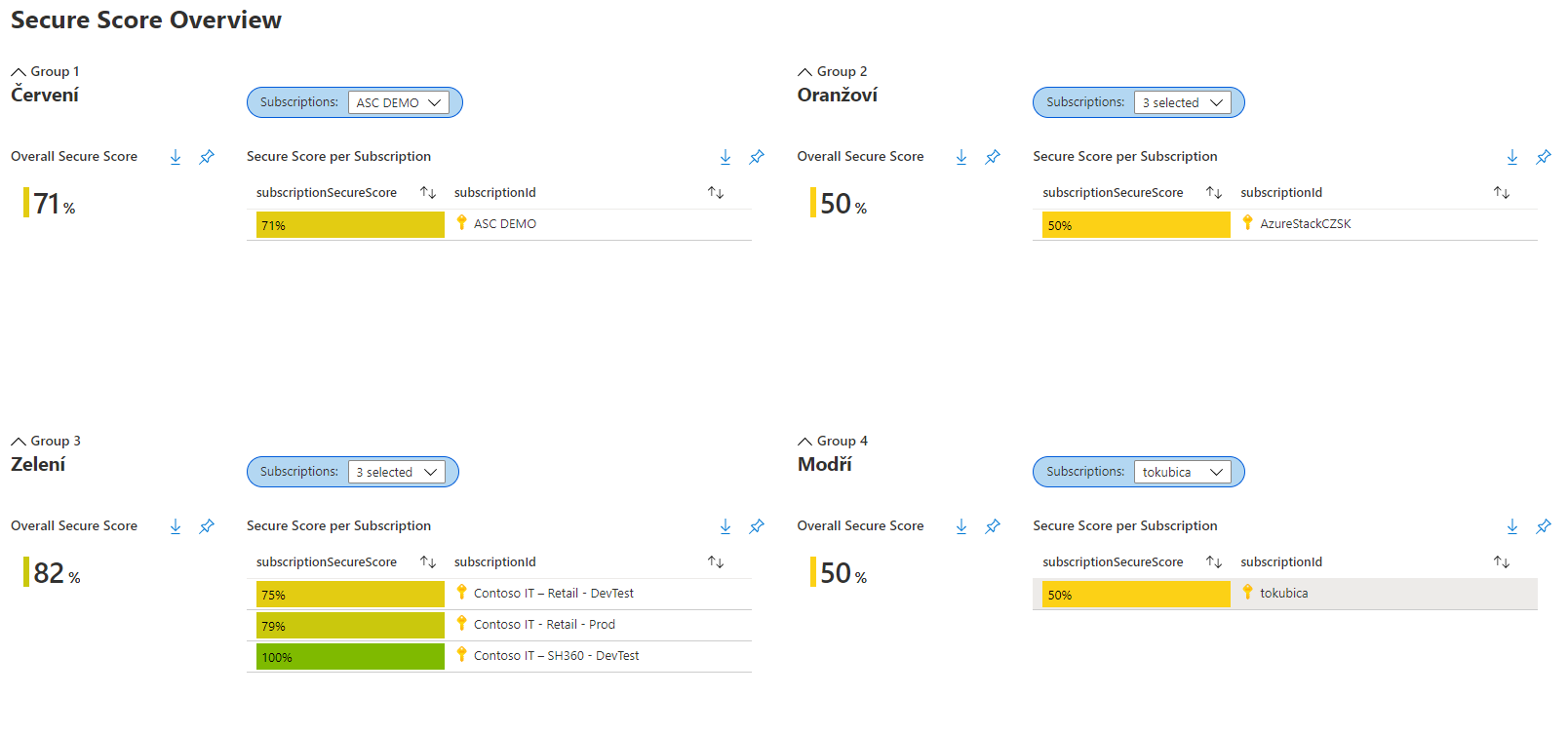Viewport: 1568px width, 734px height.
Task: Open the tokubica subscriptions dropdown
Action: (x=1182, y=472)
